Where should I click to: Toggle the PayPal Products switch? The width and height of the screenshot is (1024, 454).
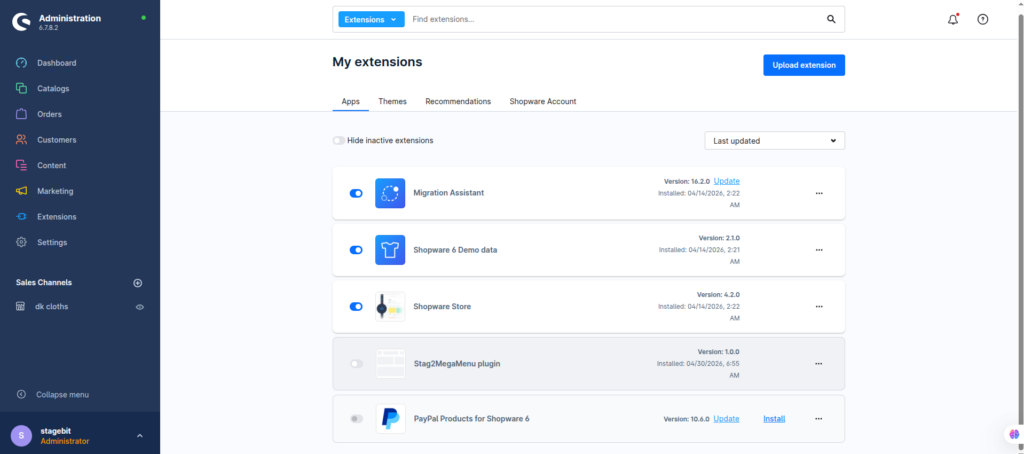356,419
